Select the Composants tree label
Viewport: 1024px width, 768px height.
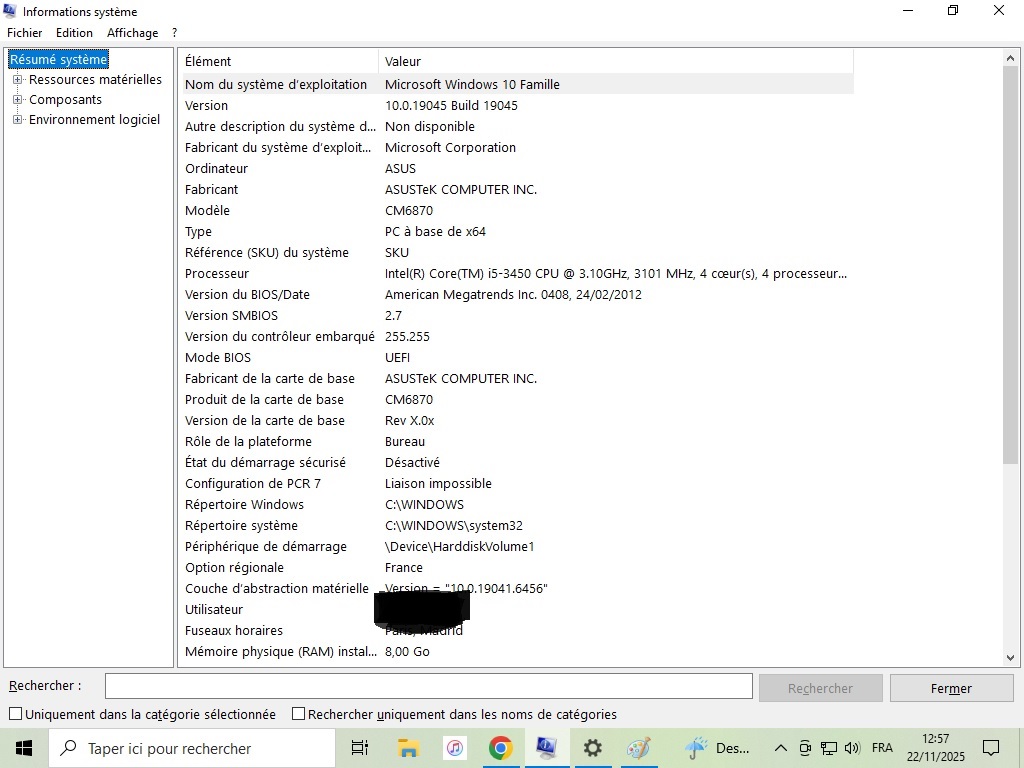65,100
